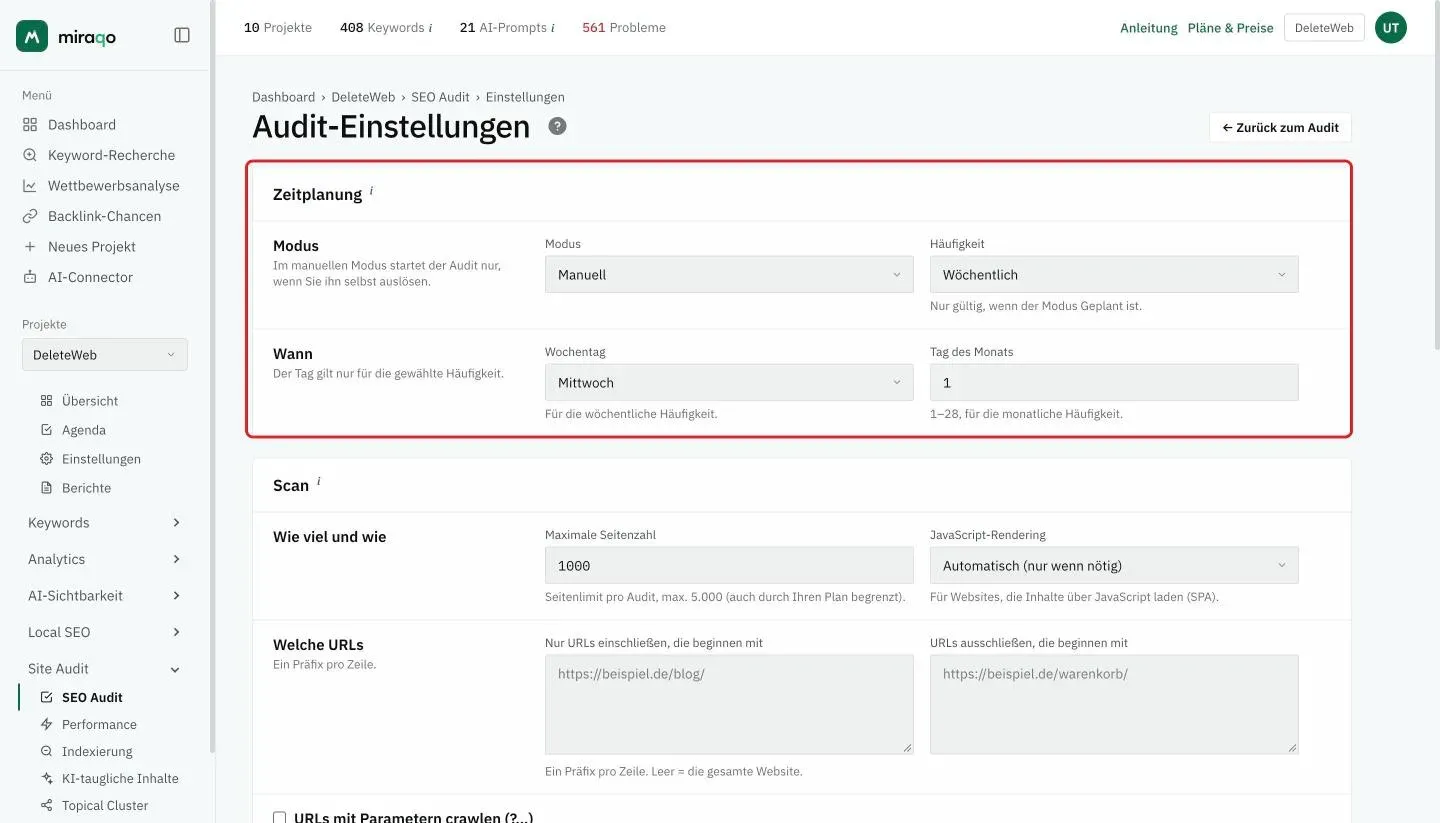Click the Dashboard breadcrumb link
The width and height of the screenshot is (1440, 823).
coord(283,97)
